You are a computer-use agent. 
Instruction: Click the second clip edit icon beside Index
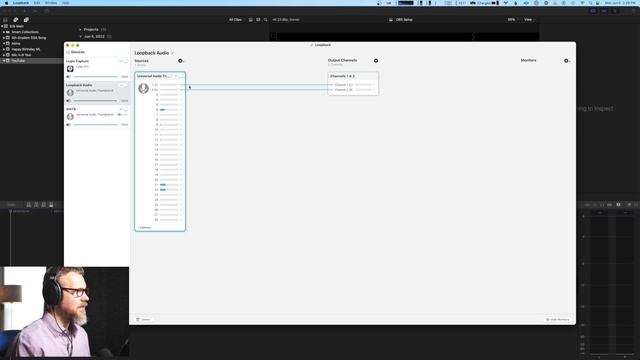(36, 205)
